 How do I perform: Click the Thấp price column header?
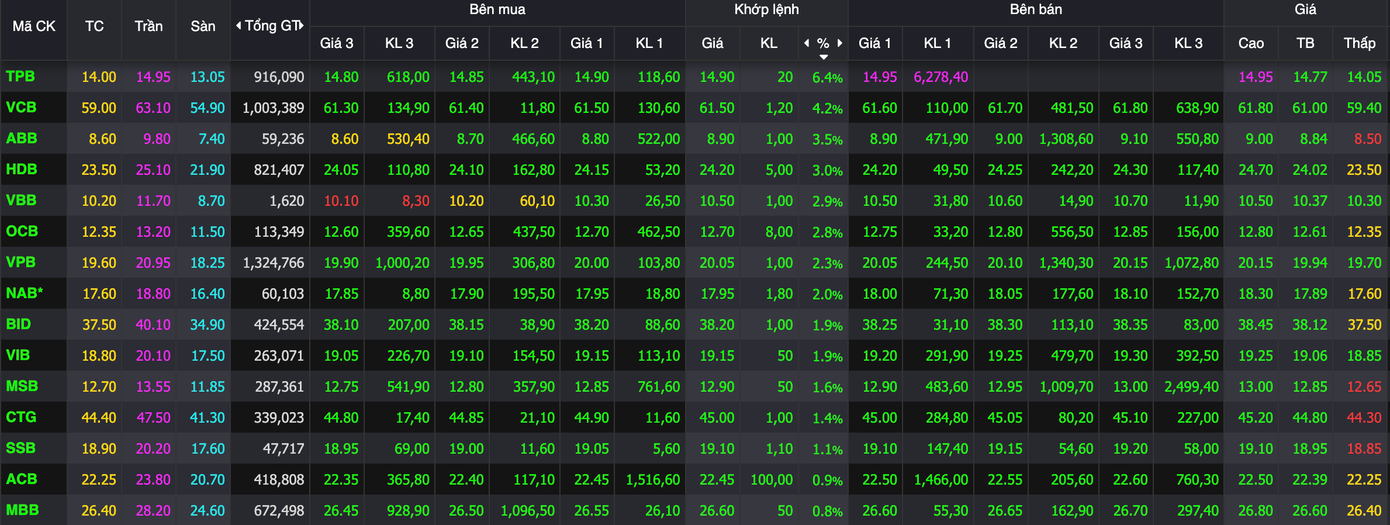1360,43
